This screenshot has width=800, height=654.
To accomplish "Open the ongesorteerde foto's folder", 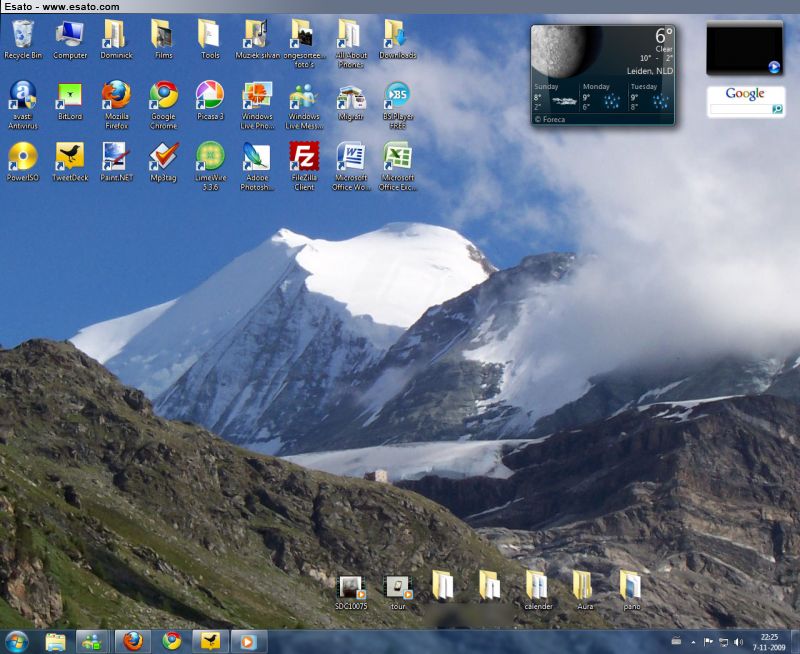I will pyautogui.click(x=304, y=44).
